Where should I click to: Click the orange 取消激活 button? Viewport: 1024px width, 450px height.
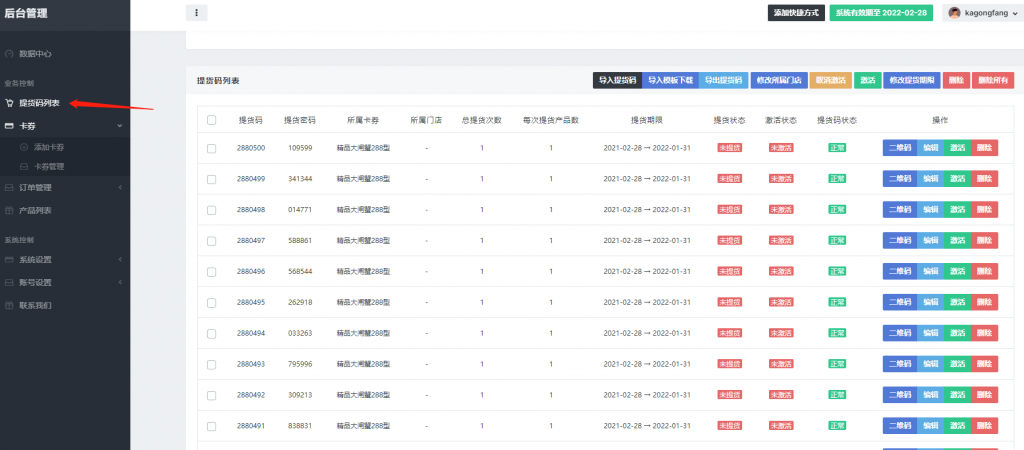click(x=830, y=80)
